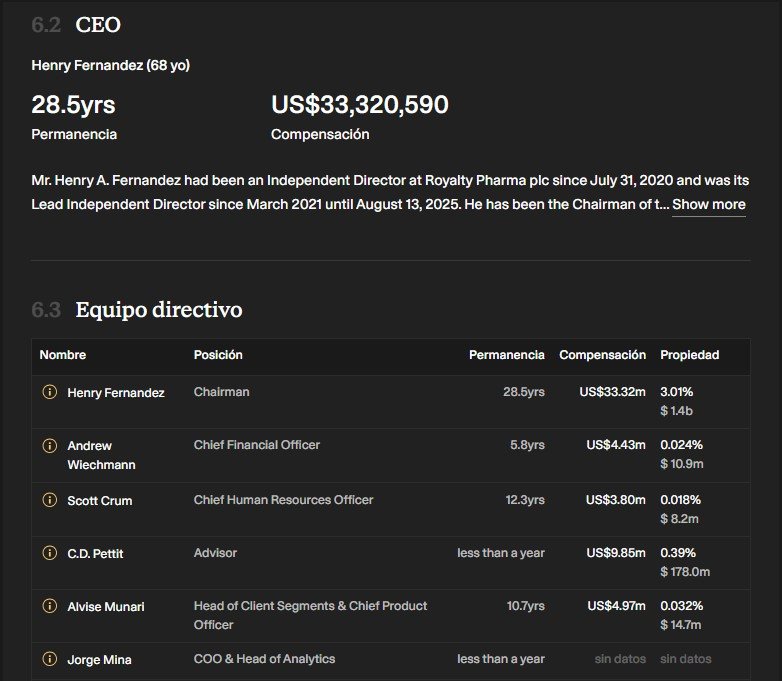Image resolution: width=782 pixels, height=681 pixels.
Task: Open info icon beside Scott Crum
Action: [x=49, y=499]
